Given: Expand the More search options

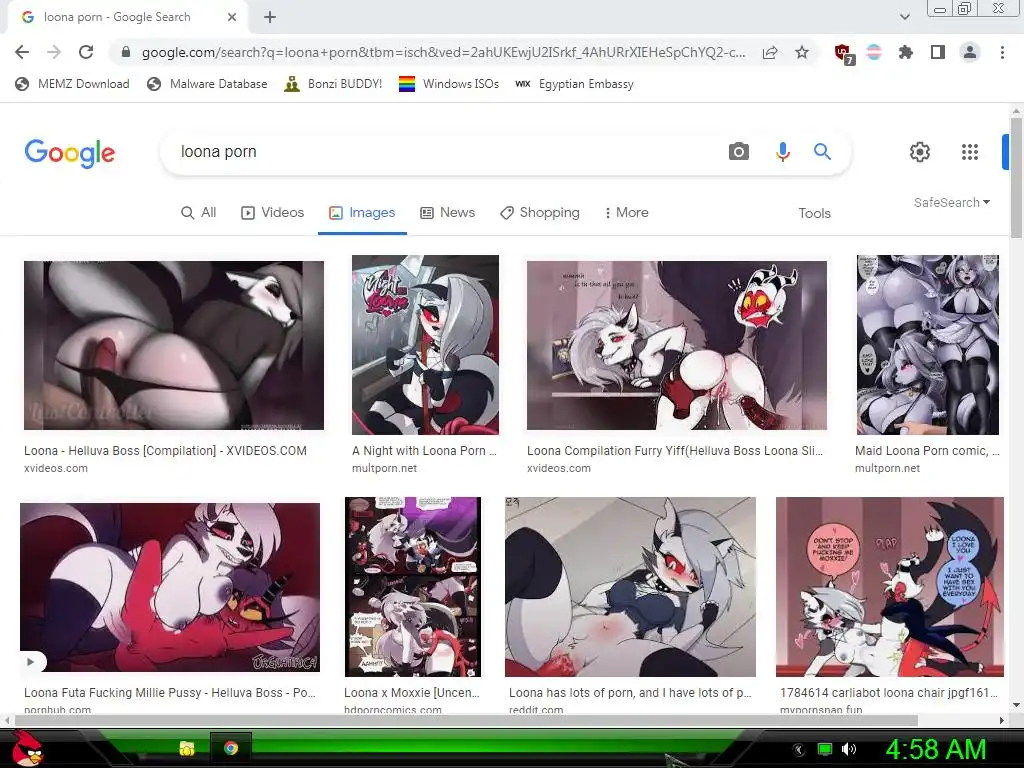Looking at the screenshot, I should 626,212.
